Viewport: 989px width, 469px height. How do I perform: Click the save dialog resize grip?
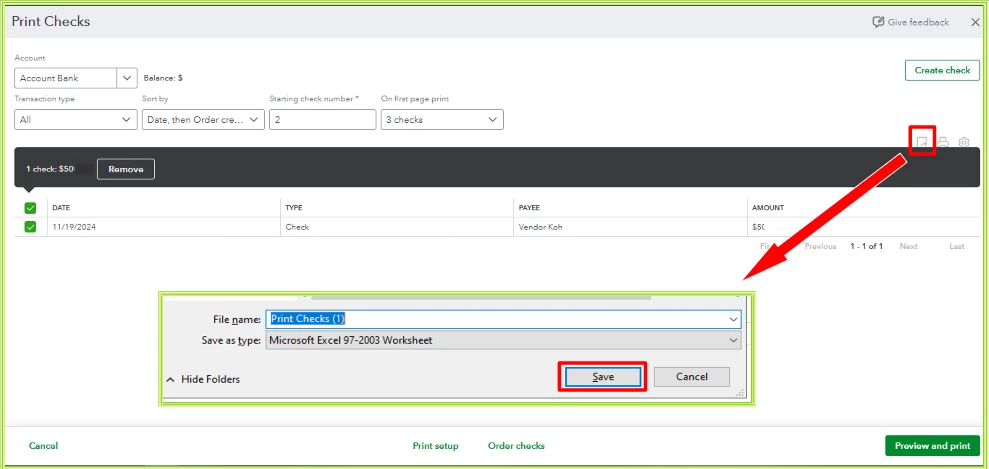740,393
